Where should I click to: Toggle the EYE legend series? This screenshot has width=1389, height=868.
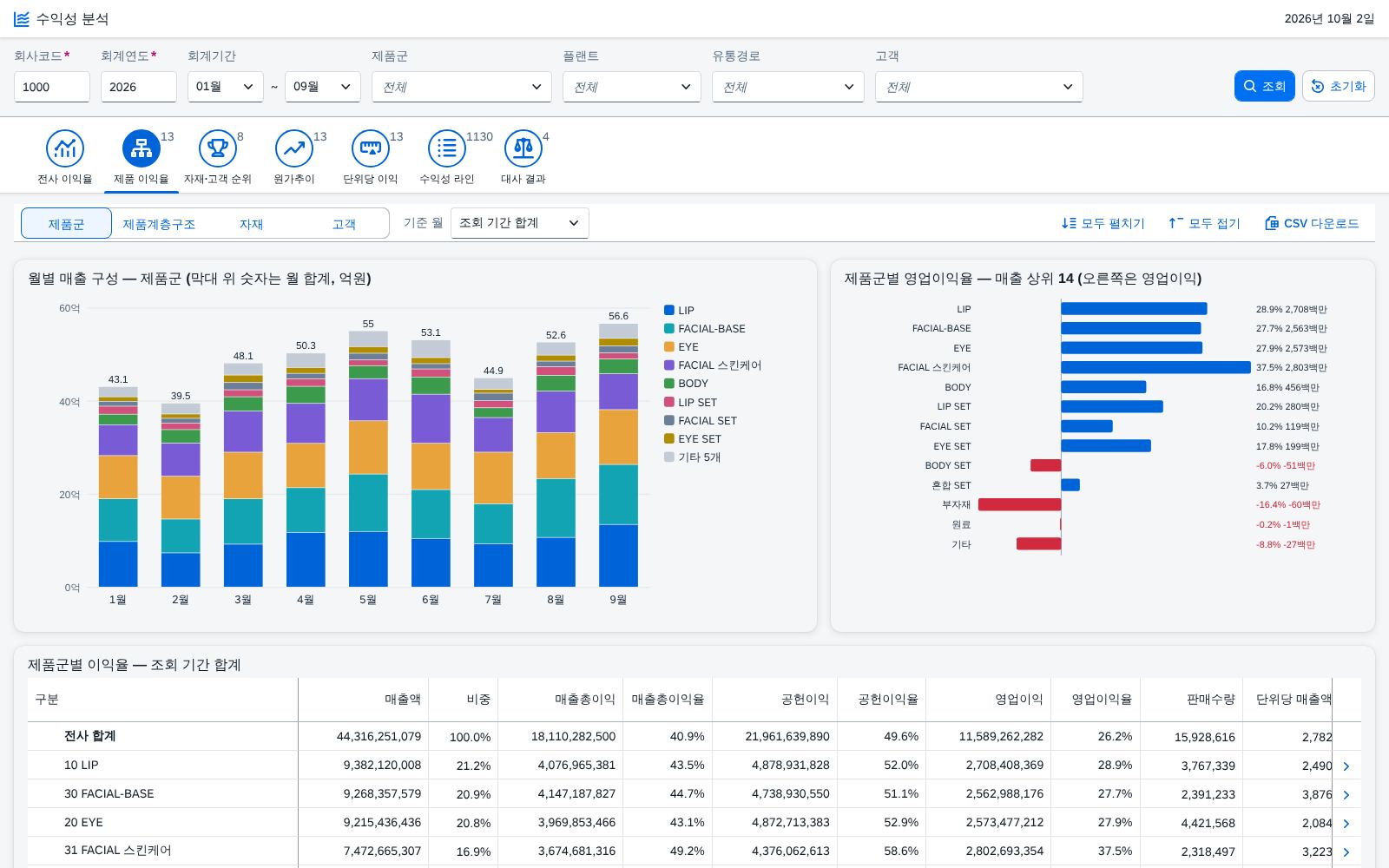[x=681, y=347]
